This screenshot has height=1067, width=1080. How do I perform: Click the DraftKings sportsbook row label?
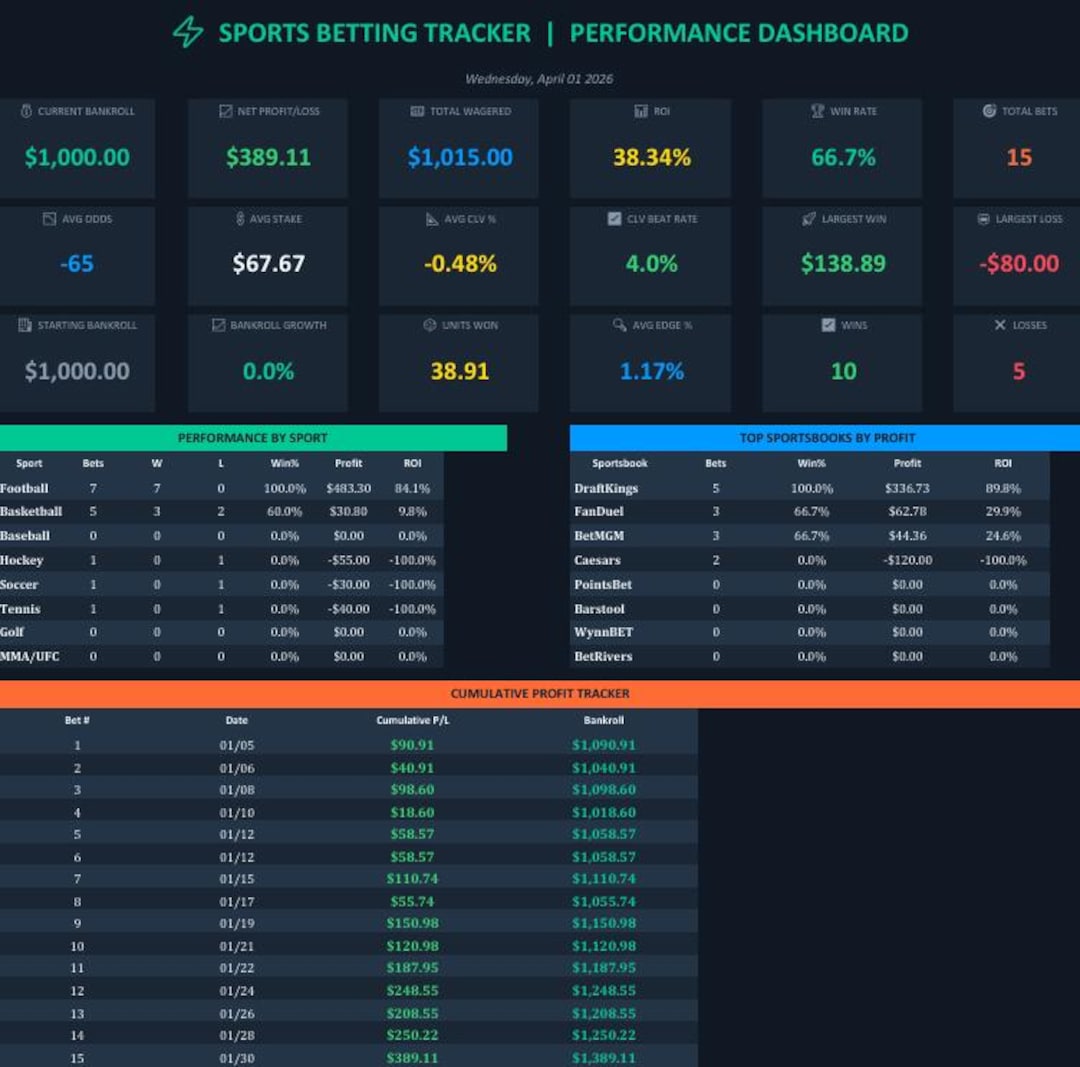606,488
